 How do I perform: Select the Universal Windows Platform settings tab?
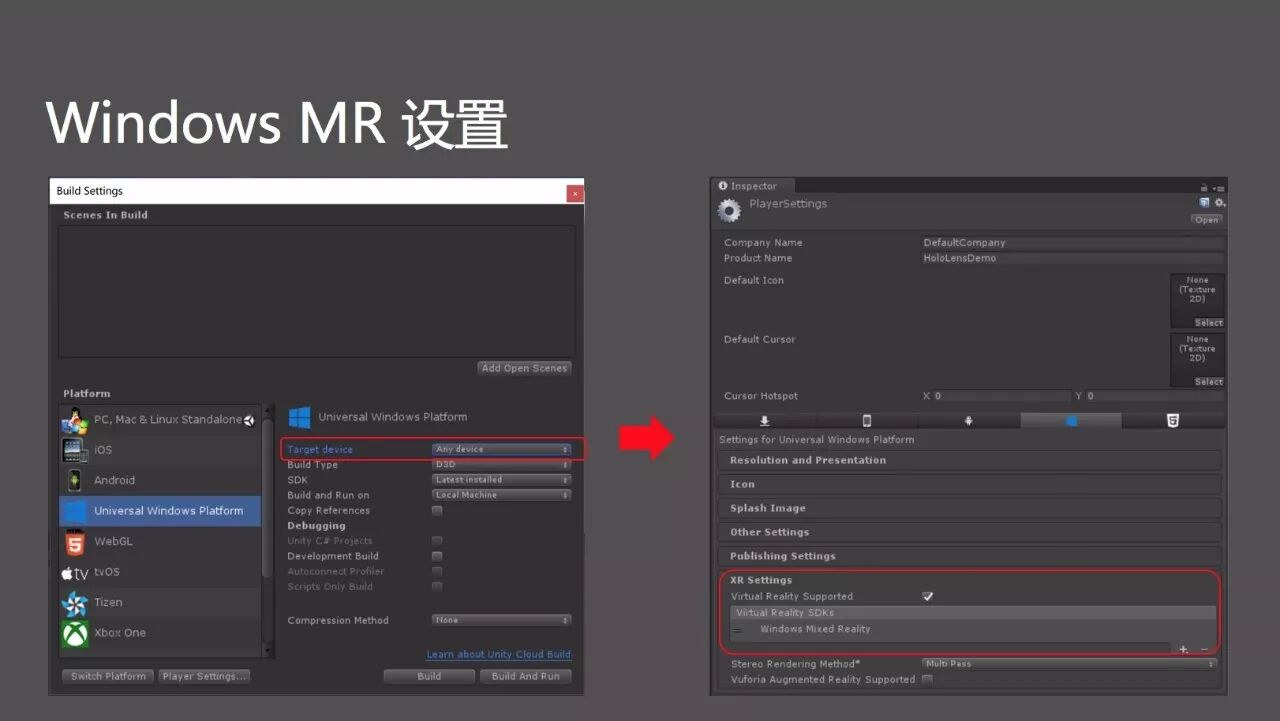[1071, 421]
